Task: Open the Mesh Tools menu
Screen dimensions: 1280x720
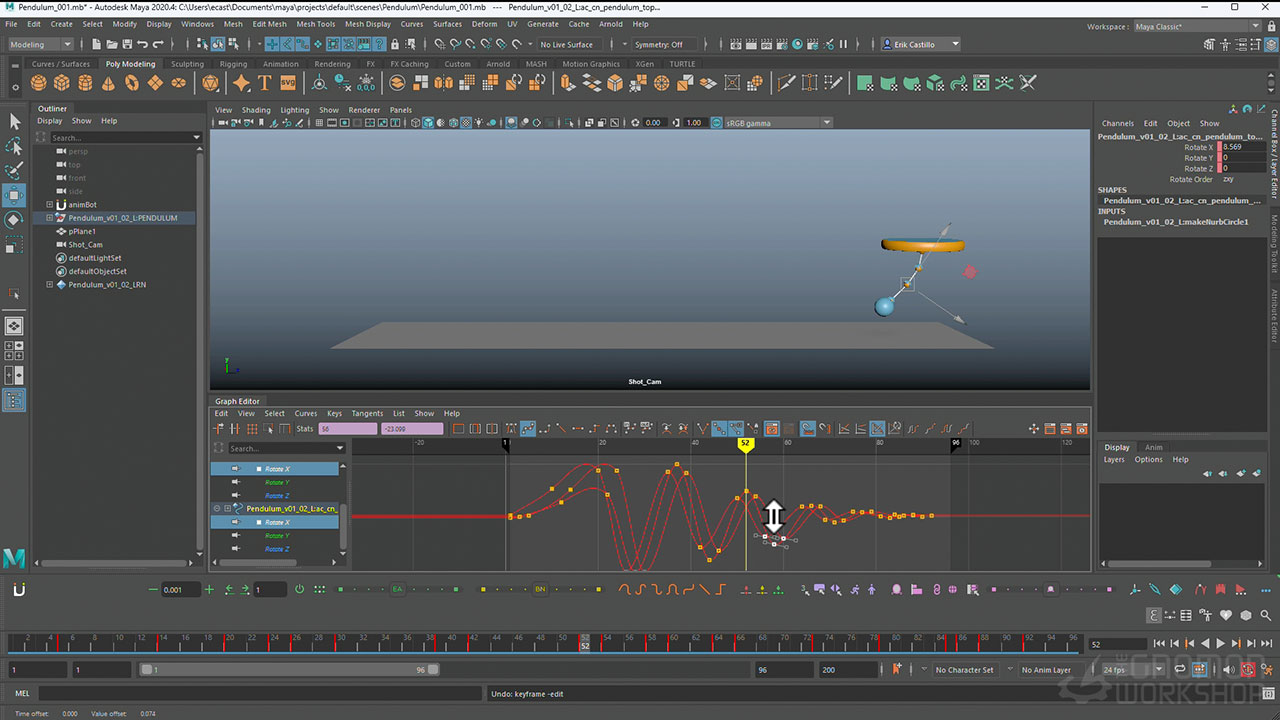Action: (x=315, y=24)
